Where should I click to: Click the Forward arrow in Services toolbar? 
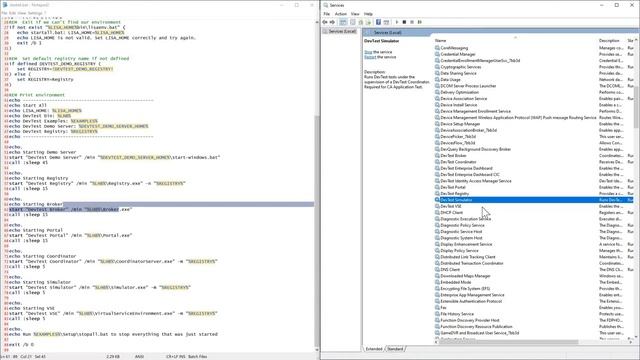point(332,22)
